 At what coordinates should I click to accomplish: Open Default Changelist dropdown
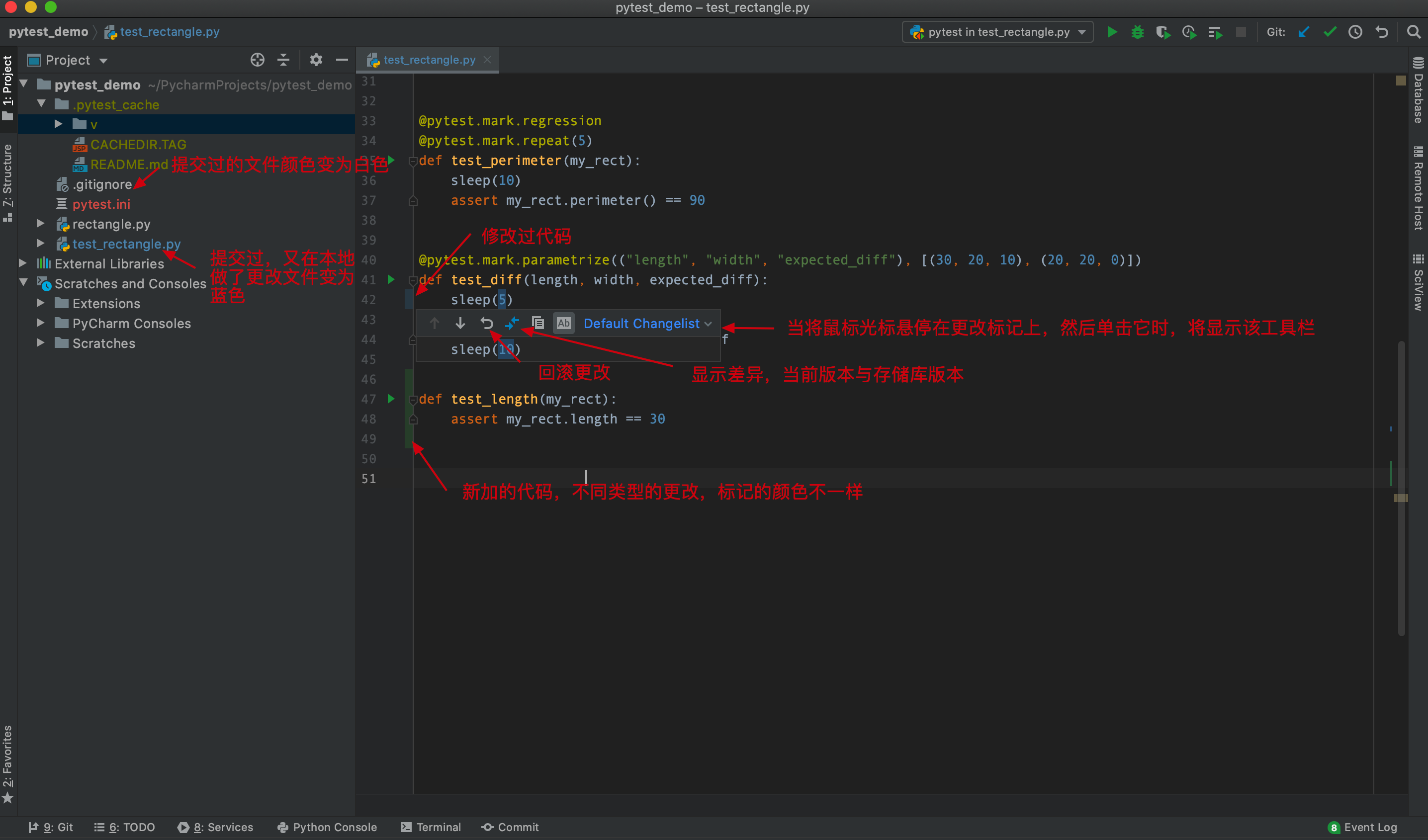(648, 324)
